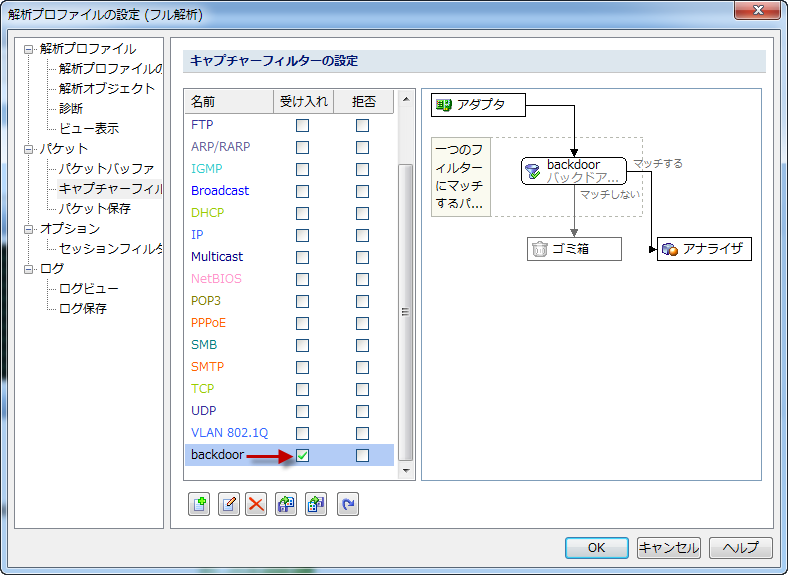
Task: Click the export filters icon
Action: click(x=317, y=505)
